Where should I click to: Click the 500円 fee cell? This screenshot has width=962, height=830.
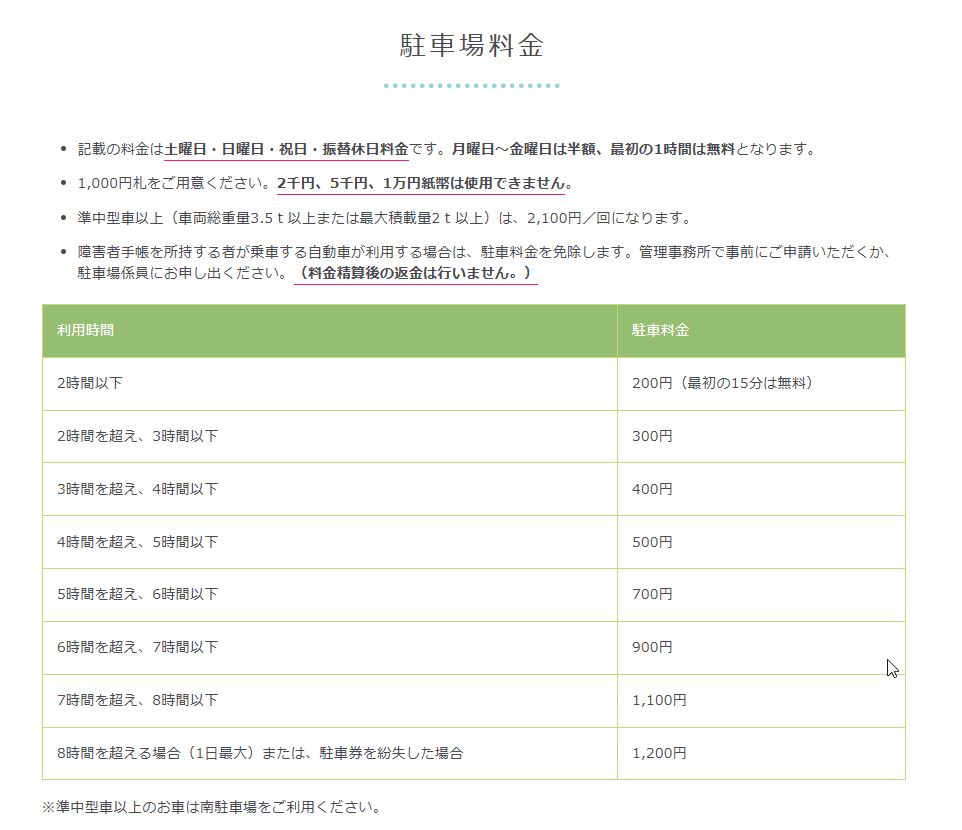coord(652,542)
